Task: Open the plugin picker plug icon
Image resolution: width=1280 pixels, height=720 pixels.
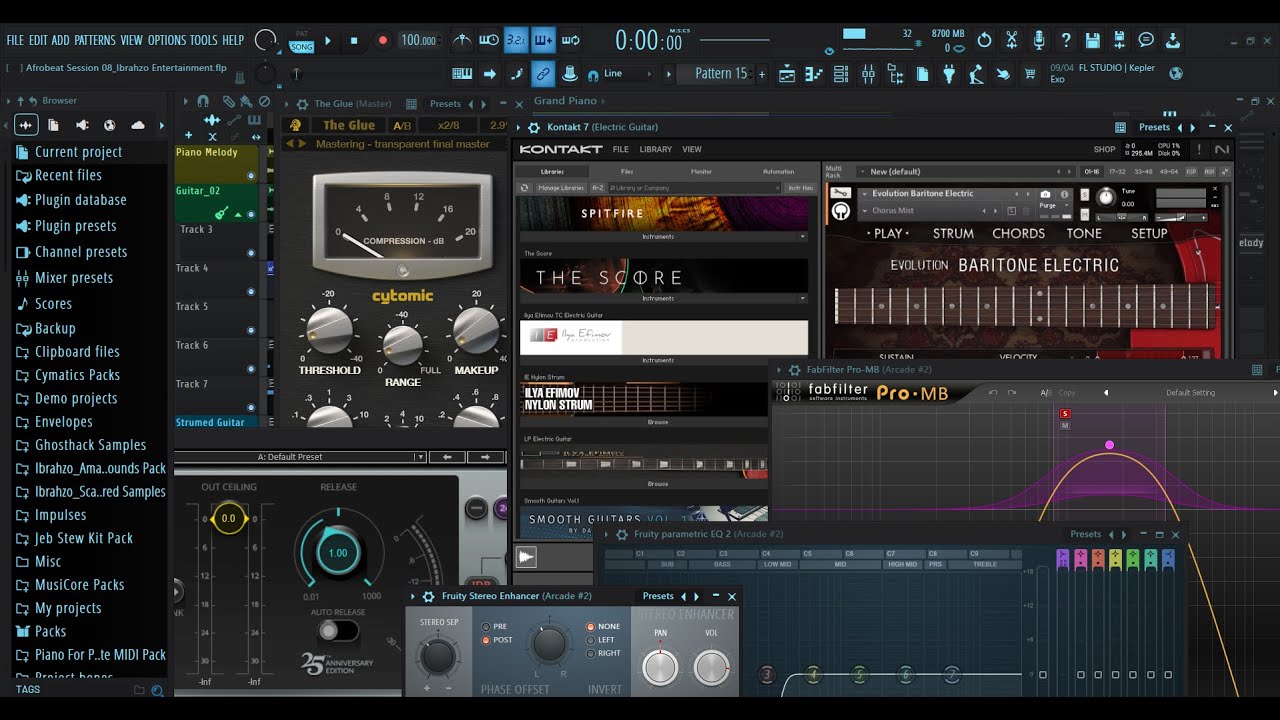Action: tap(949, 74)
